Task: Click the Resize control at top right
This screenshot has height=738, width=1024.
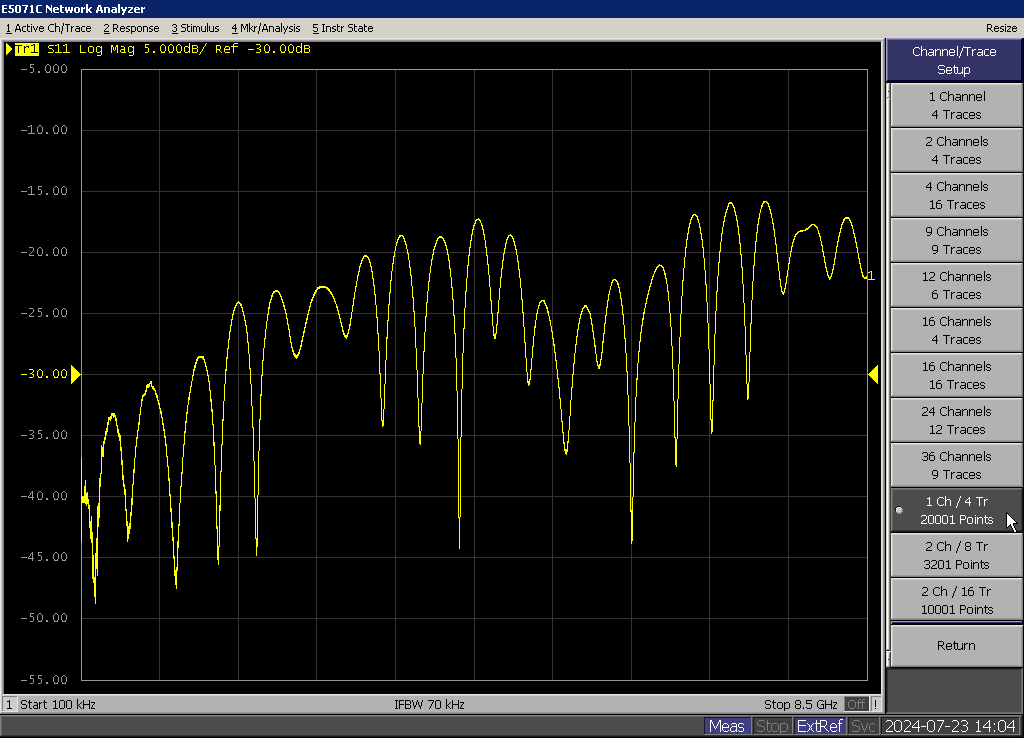Action: (x=1001, y=28)
